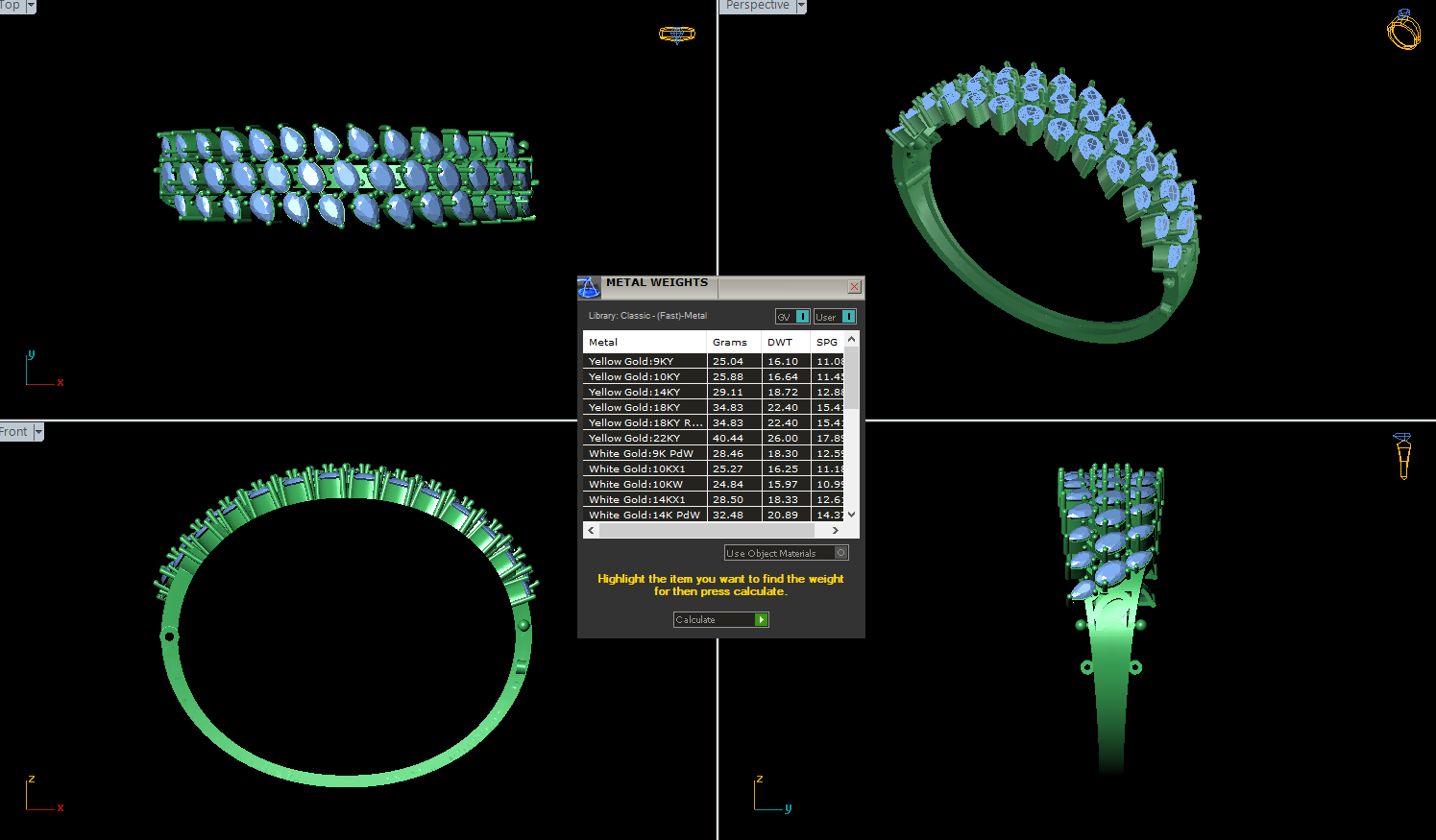Viewport: 1436px width, 840px height.
Task: Select the White Gold:10KW row
Action: point(636,484)
